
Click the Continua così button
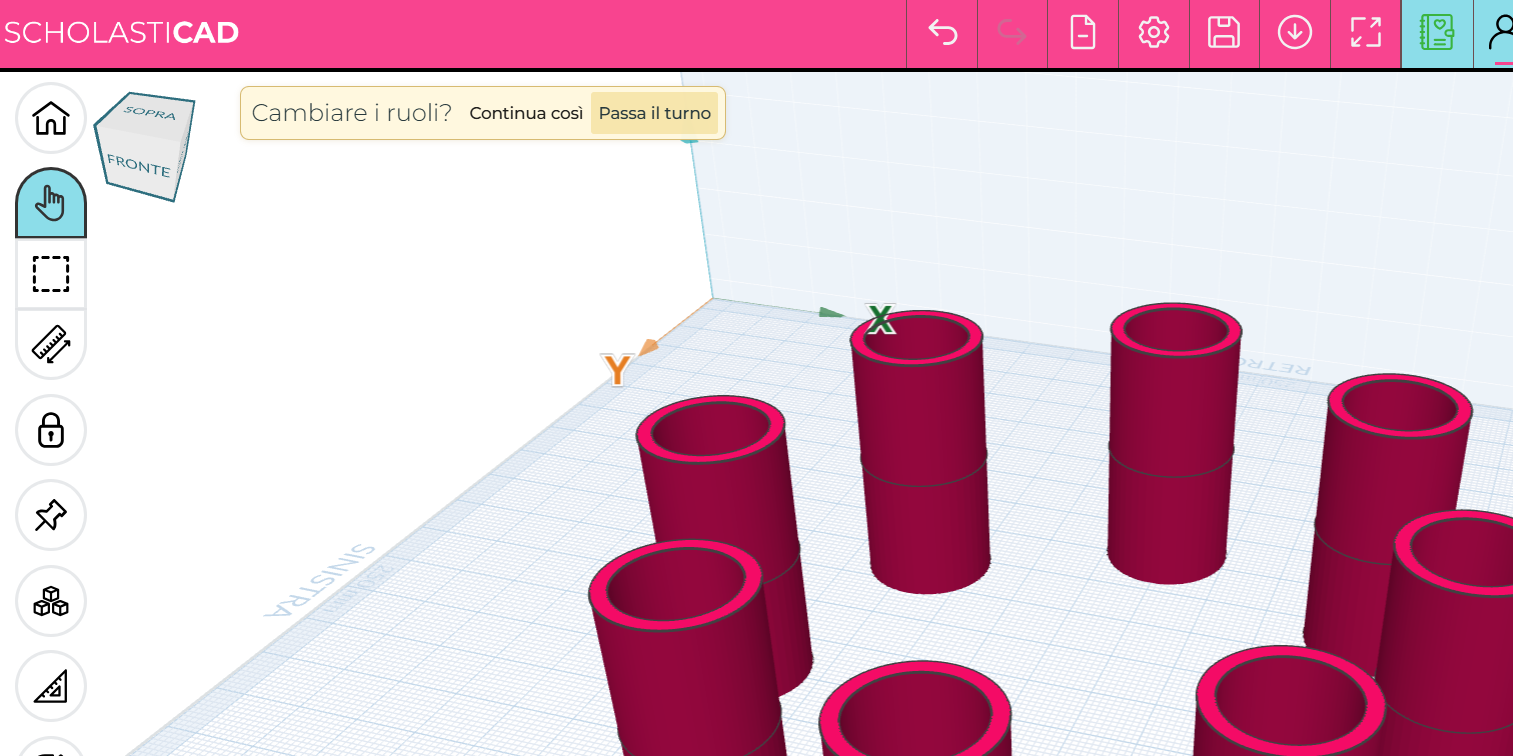[x=526, y=113]
